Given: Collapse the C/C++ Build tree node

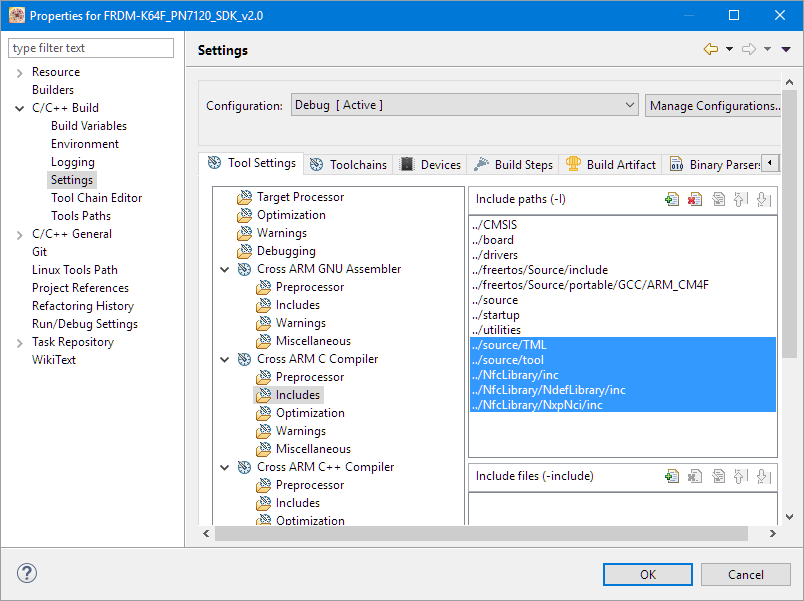Looking at the screenshot, I should (20, 108).
